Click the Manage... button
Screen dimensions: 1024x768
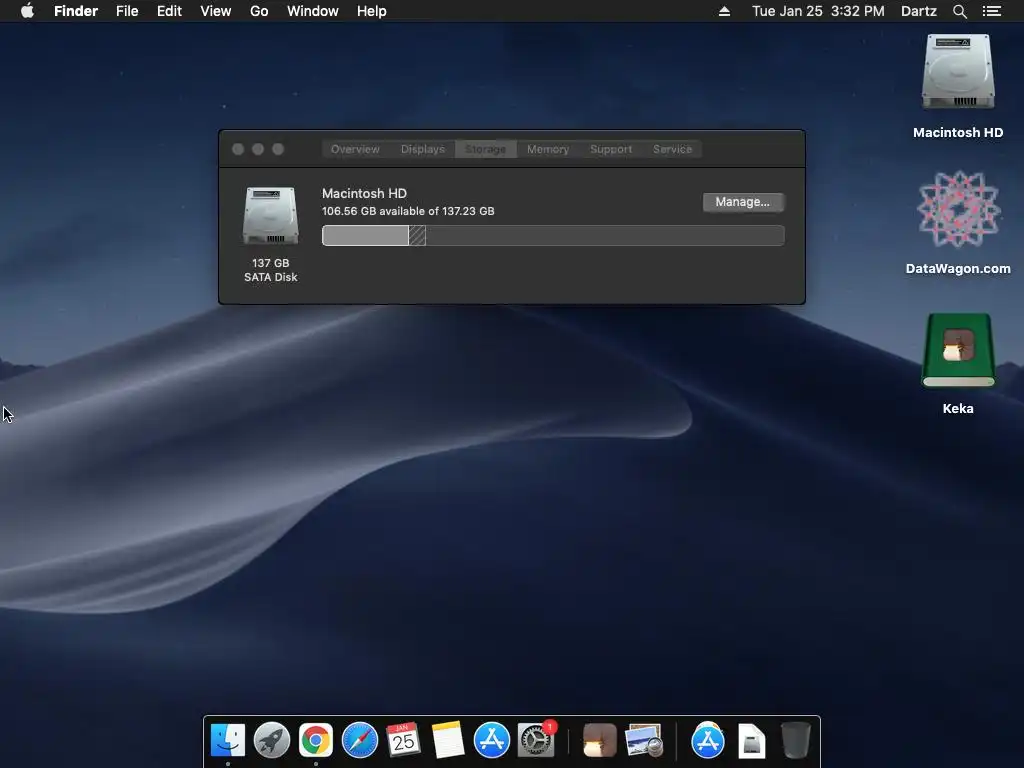coord(743,202)
